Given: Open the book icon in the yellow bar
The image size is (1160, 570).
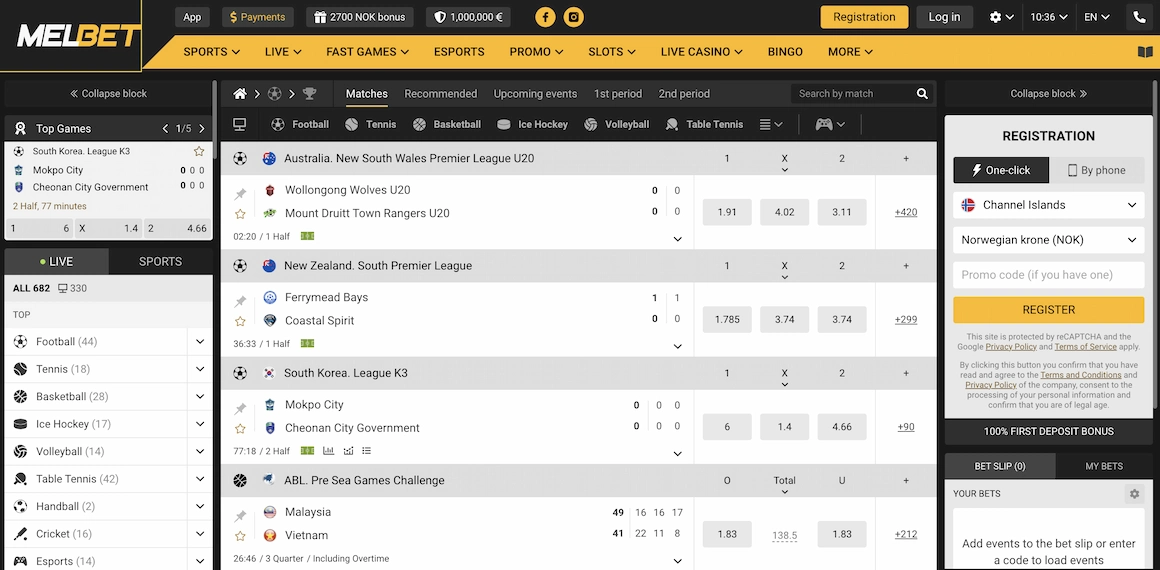Looking at the screenshot, I should point(1144,52).
